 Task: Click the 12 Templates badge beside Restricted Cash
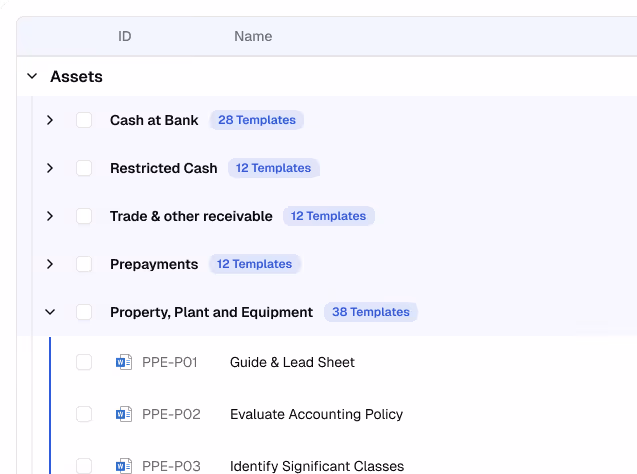273,168
